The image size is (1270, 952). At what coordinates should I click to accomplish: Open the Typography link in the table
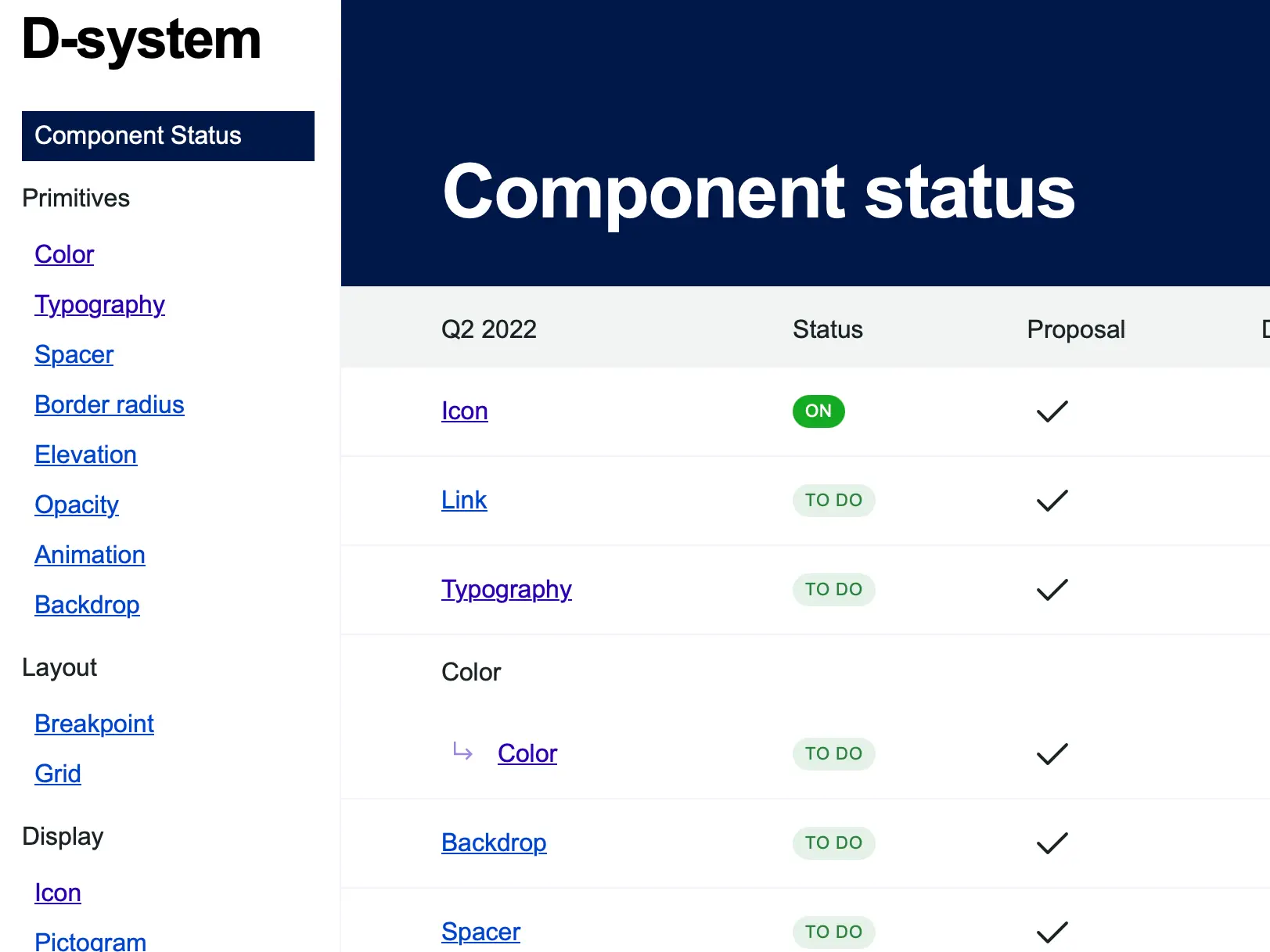[x=506, y=589]
